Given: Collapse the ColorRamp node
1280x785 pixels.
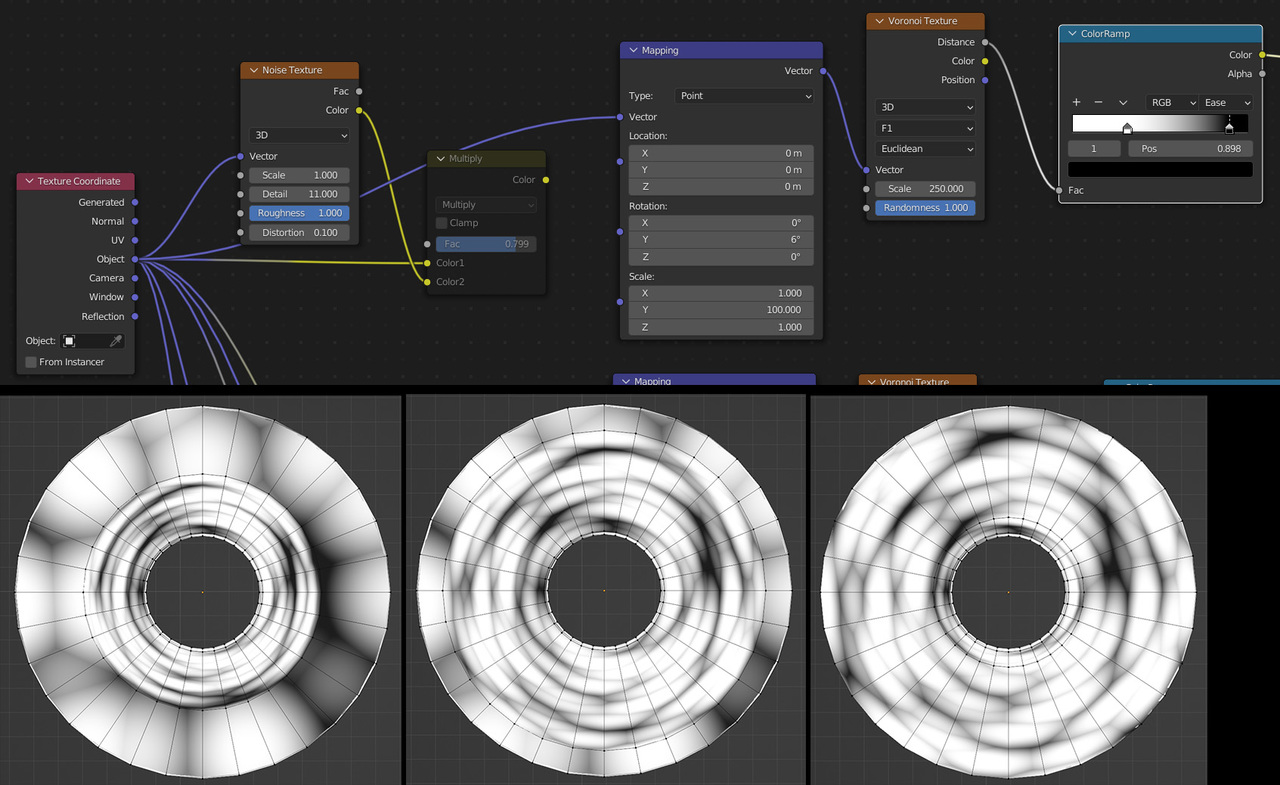Looking at the screenshot, I should point(1071,33).
